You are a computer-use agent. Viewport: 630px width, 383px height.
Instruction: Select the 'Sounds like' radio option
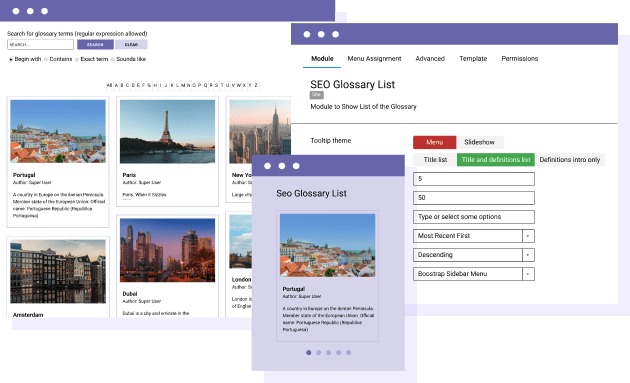pos(113,59)
